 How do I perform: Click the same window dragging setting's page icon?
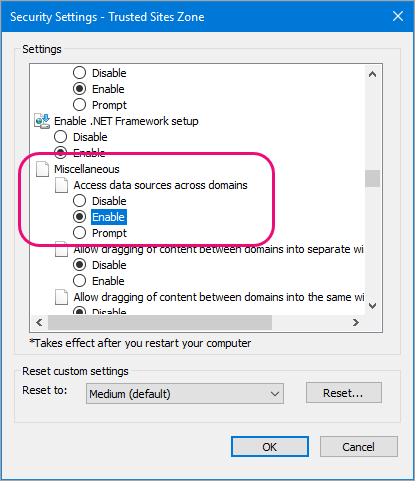(62, 297)
